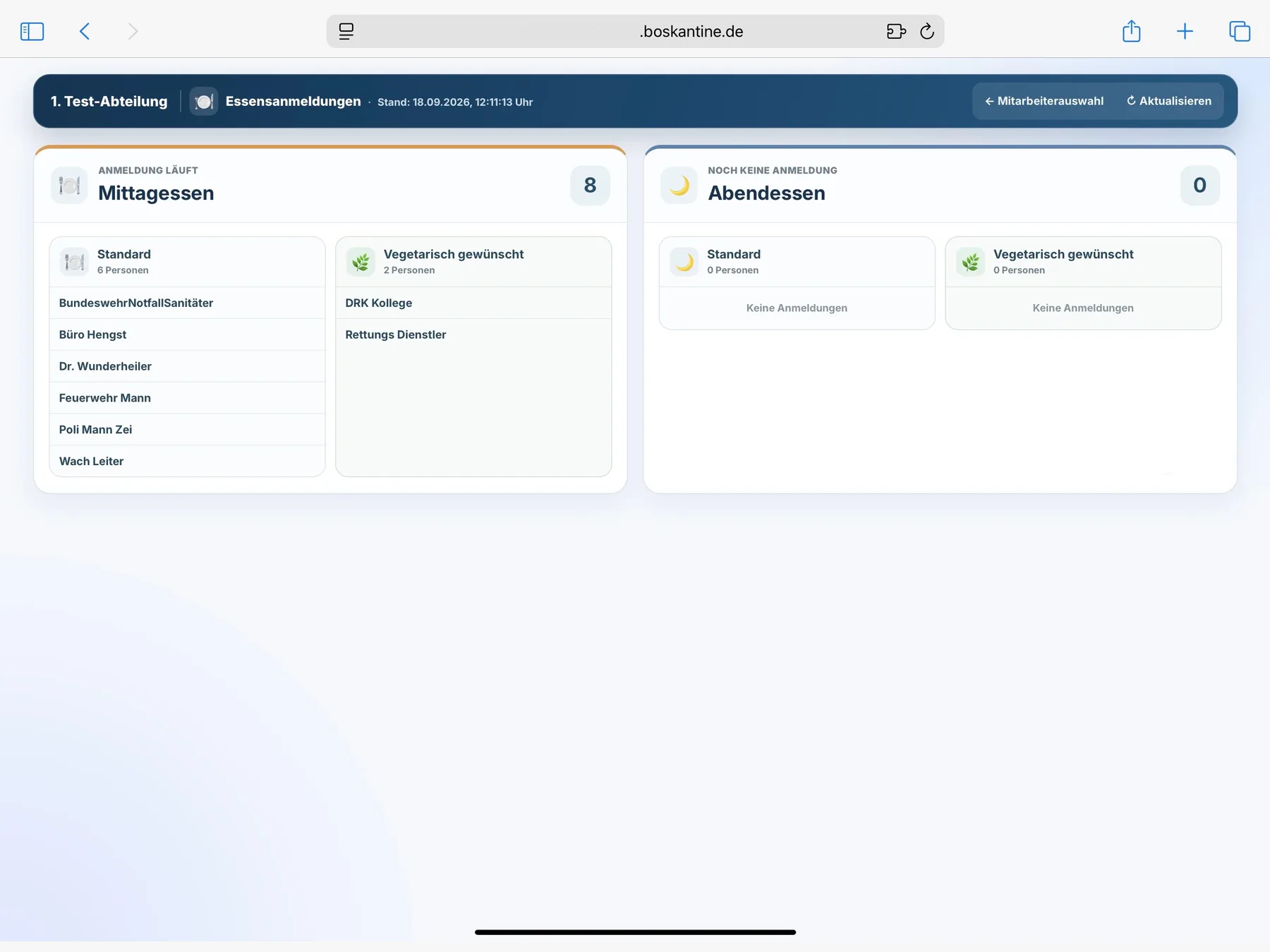The width and height of the screenshot is (1270, 952).
Task: Click the Mittagessen plate icon
Action: click(69, 186)
